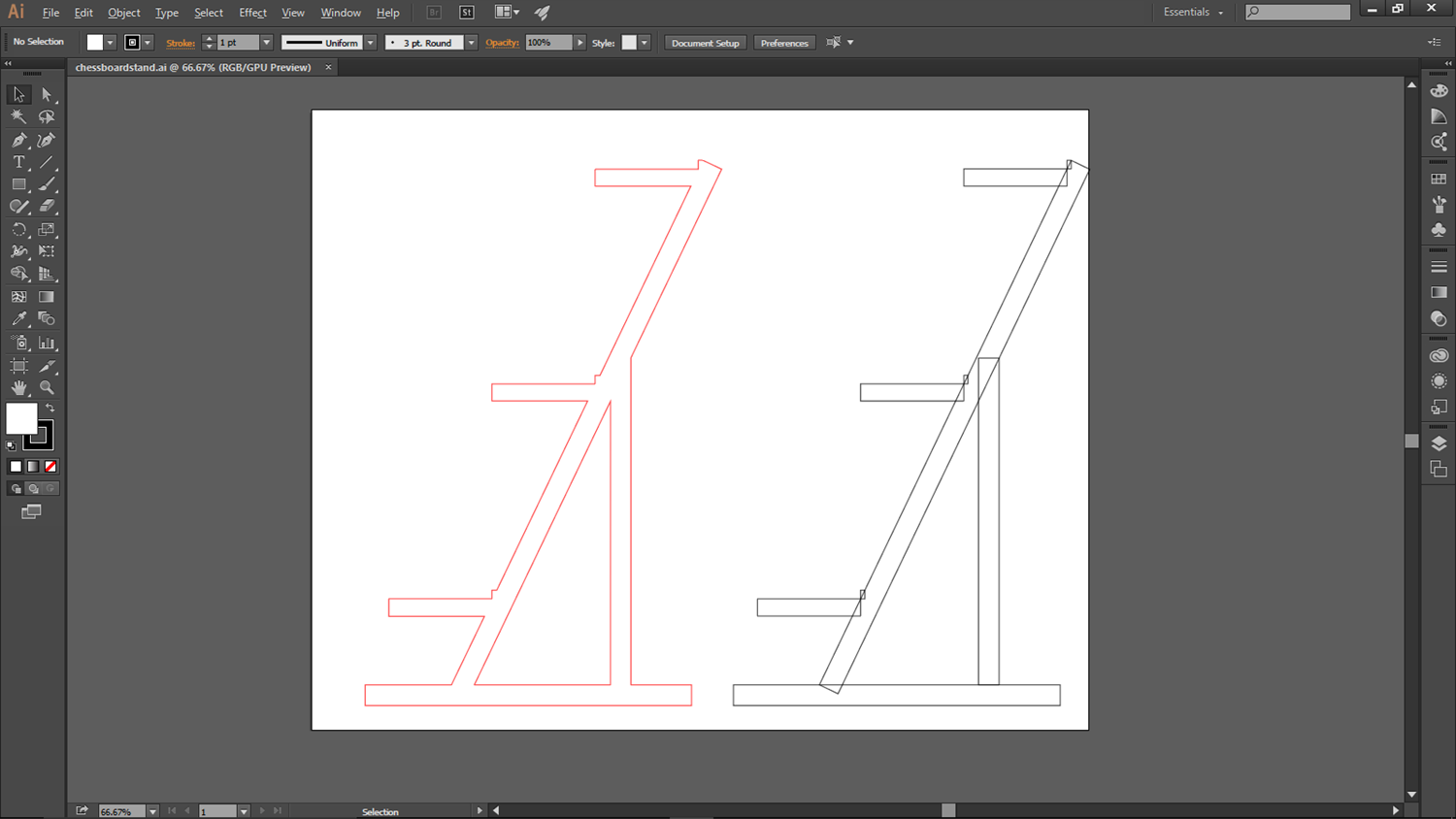Click the Preferences button
Screen dimensions: 1456x819
pyautogui.click(x=784, y=43)
